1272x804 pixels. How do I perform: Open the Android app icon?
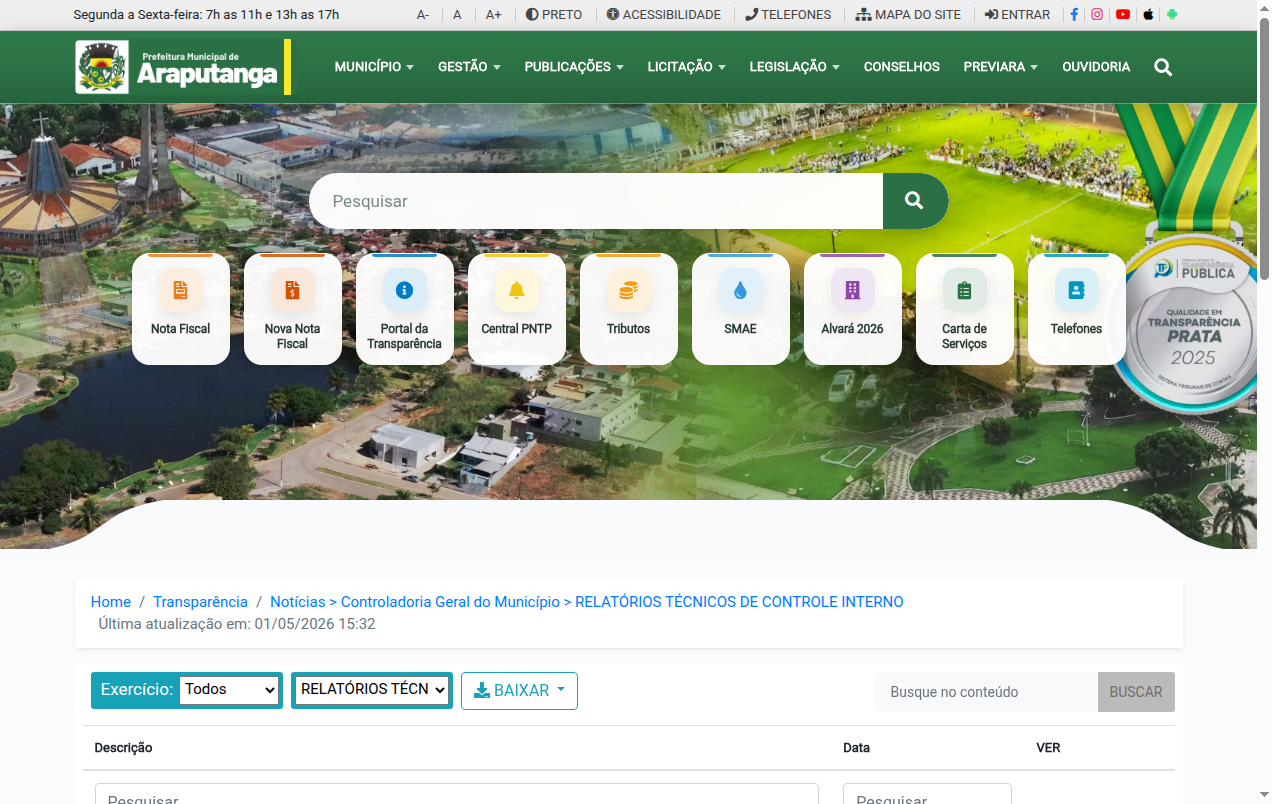coord(1172,15)
